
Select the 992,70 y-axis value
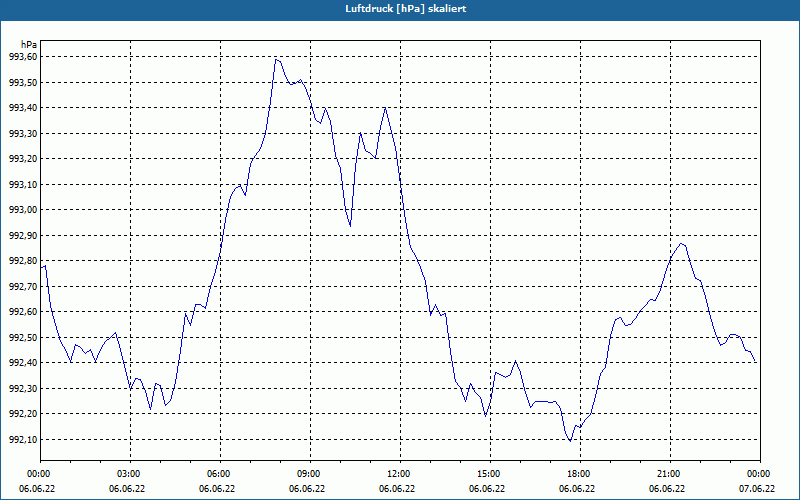tap(23, 286)
